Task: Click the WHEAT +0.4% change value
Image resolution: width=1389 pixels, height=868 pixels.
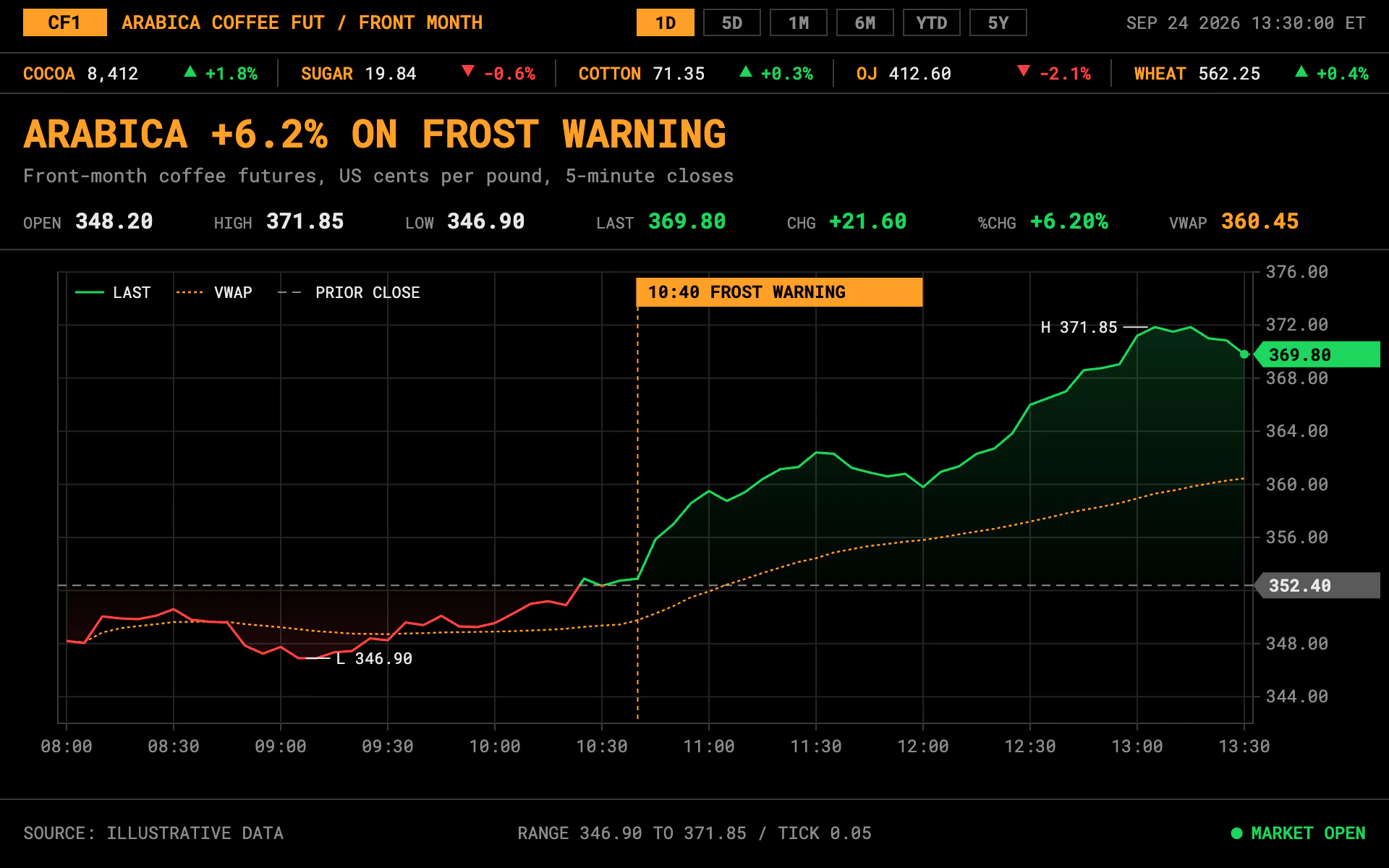Action: (x=1343, y=74)
